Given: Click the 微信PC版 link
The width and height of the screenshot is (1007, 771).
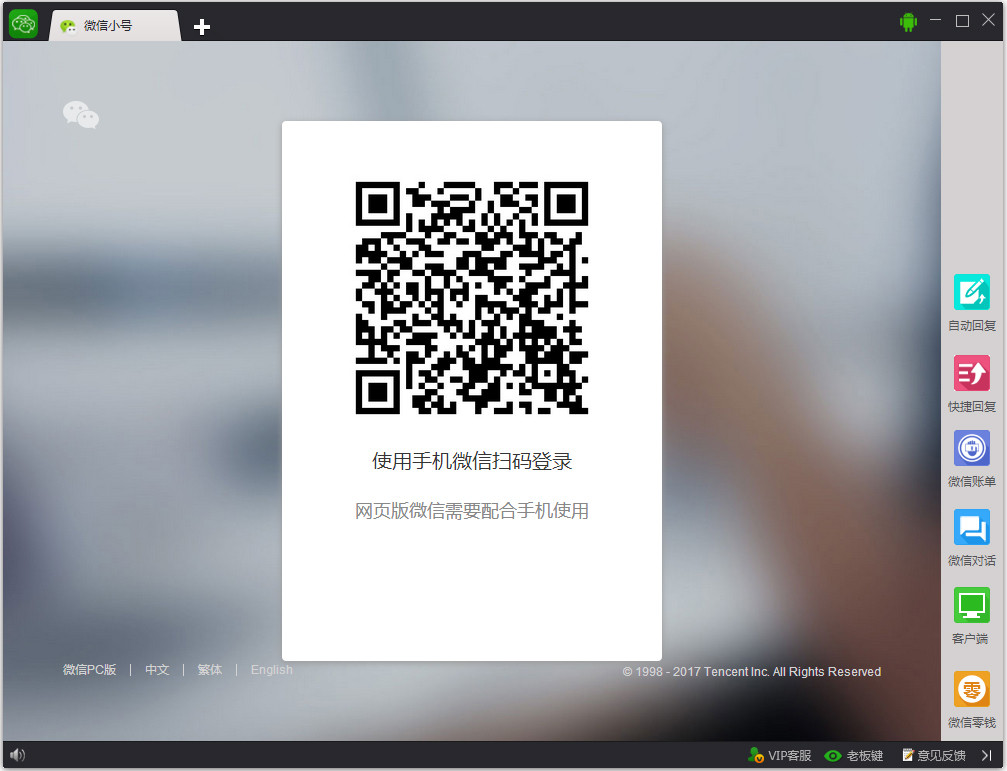Looking at the screenshot, I should click(89, 669).
